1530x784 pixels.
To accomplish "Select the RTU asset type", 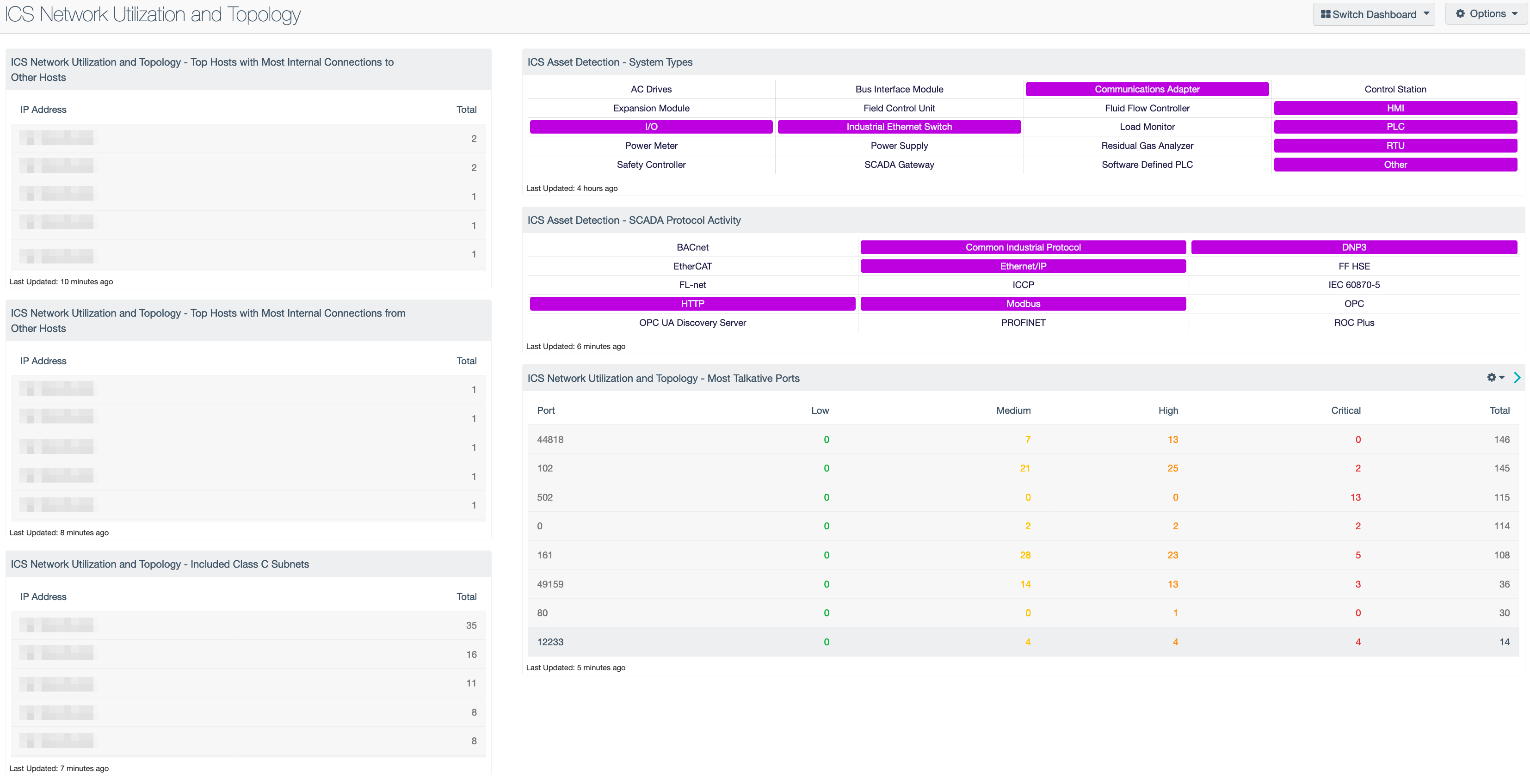I will [x=1394, y=146].
